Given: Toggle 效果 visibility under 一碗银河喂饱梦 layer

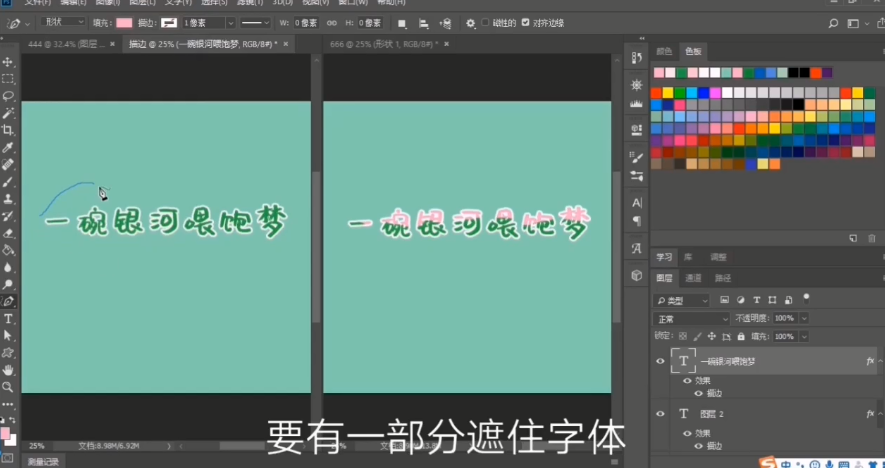Looking at the screenshot, I should (x=687, y=381).
